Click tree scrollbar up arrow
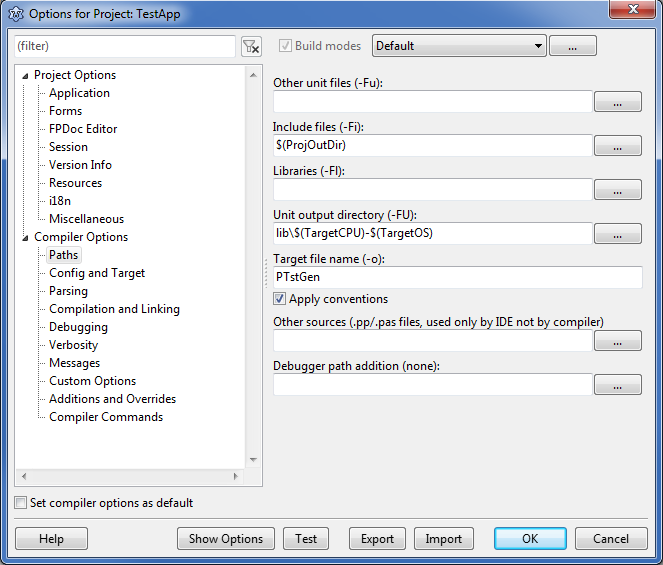This screenshot has height=565, width=663. [x=253, y=75]
